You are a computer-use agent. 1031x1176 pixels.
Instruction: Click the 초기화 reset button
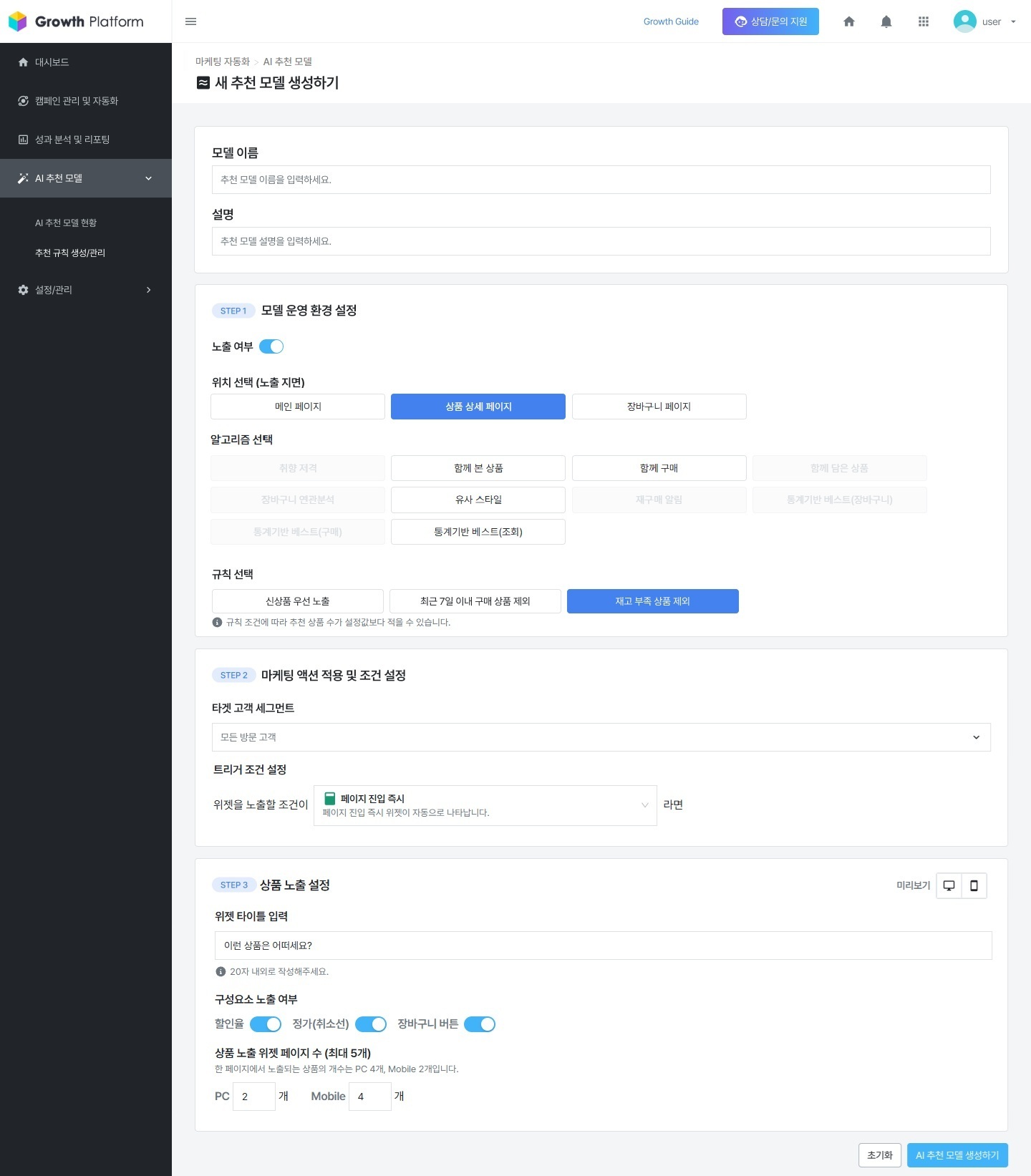879,1155
